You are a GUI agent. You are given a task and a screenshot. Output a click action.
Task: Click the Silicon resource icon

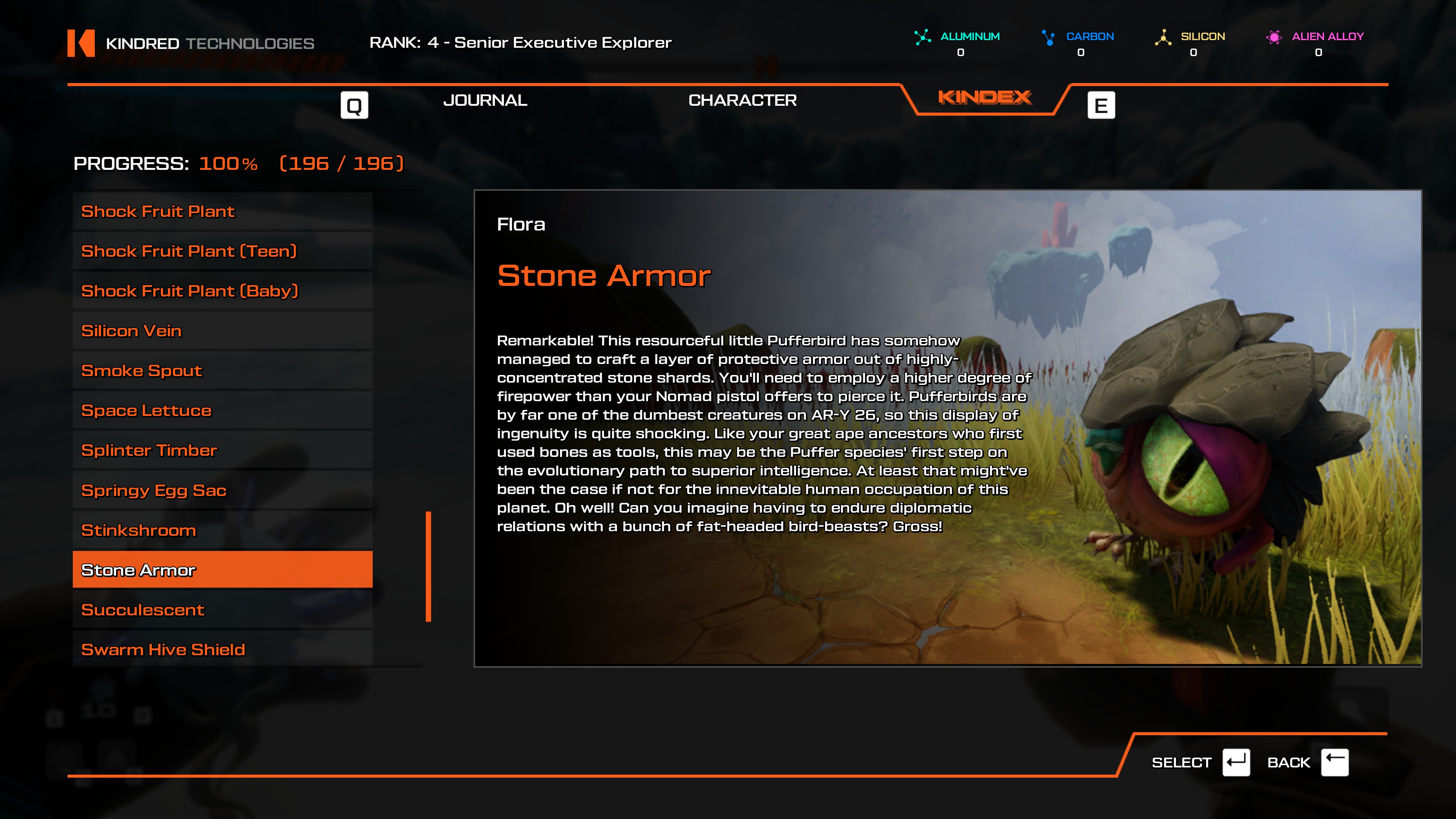tap(1163, 37)
